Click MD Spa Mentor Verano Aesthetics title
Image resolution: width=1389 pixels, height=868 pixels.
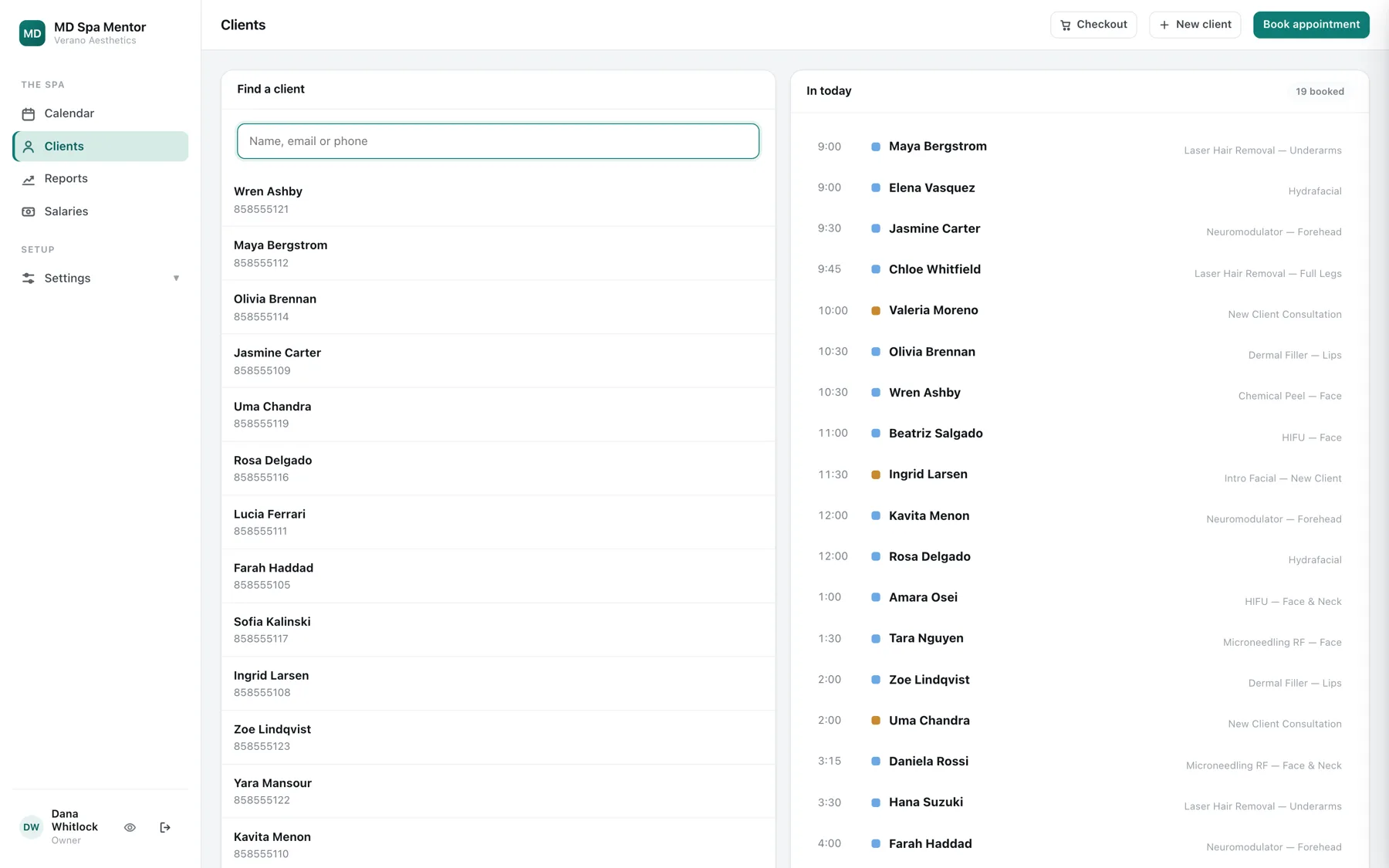click(100, 33)
